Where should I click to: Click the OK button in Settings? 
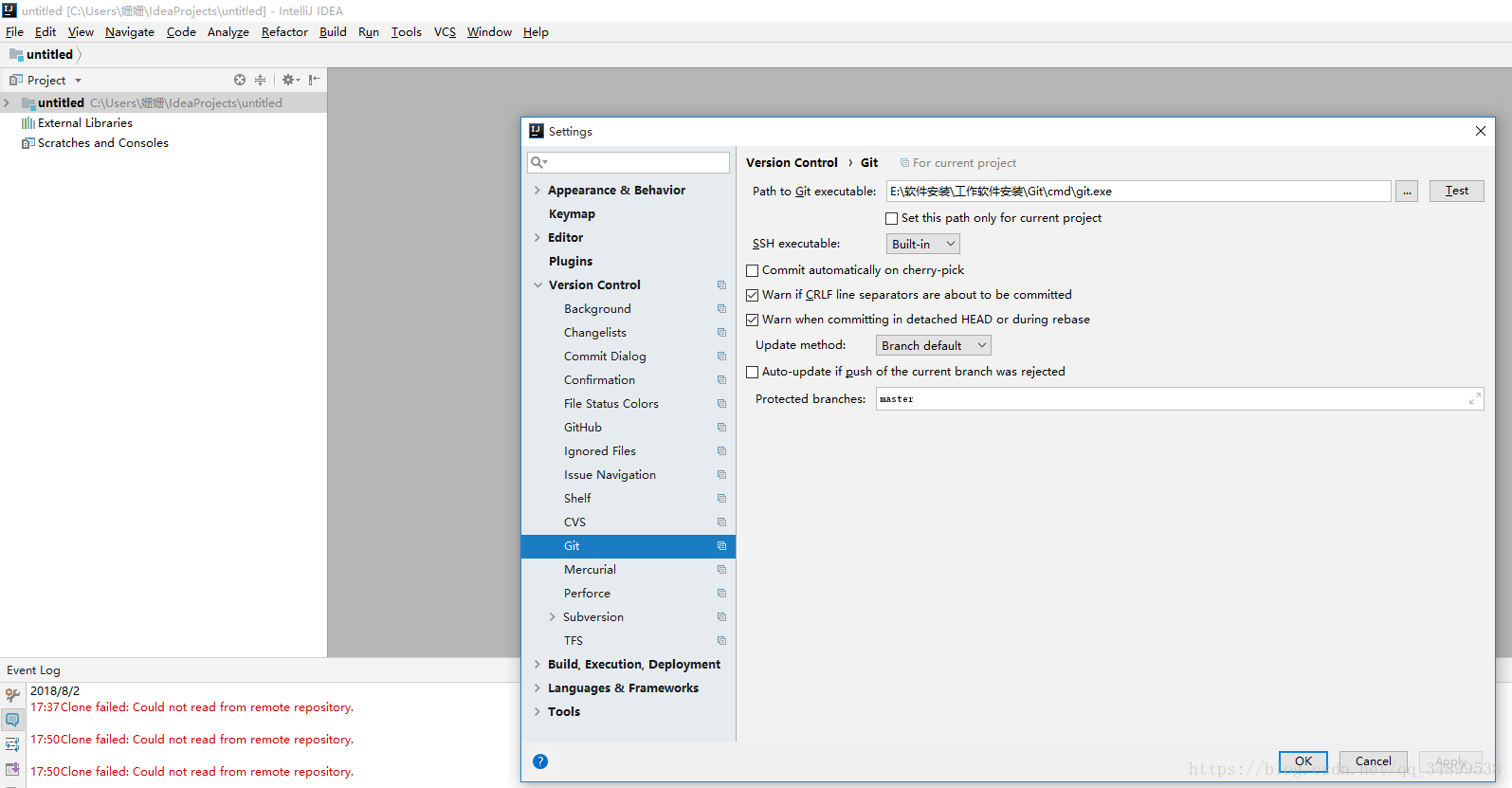[x=1303, y=761]
